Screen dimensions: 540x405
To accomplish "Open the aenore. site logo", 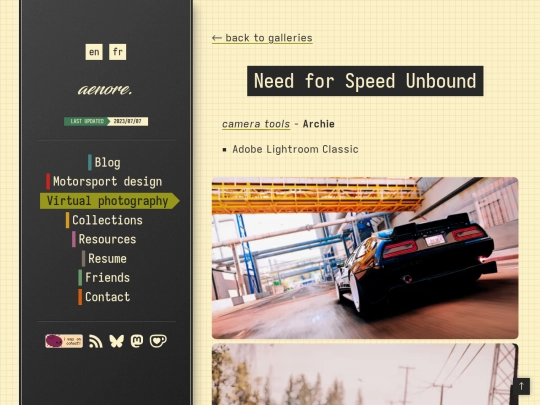I will point(105,89).
